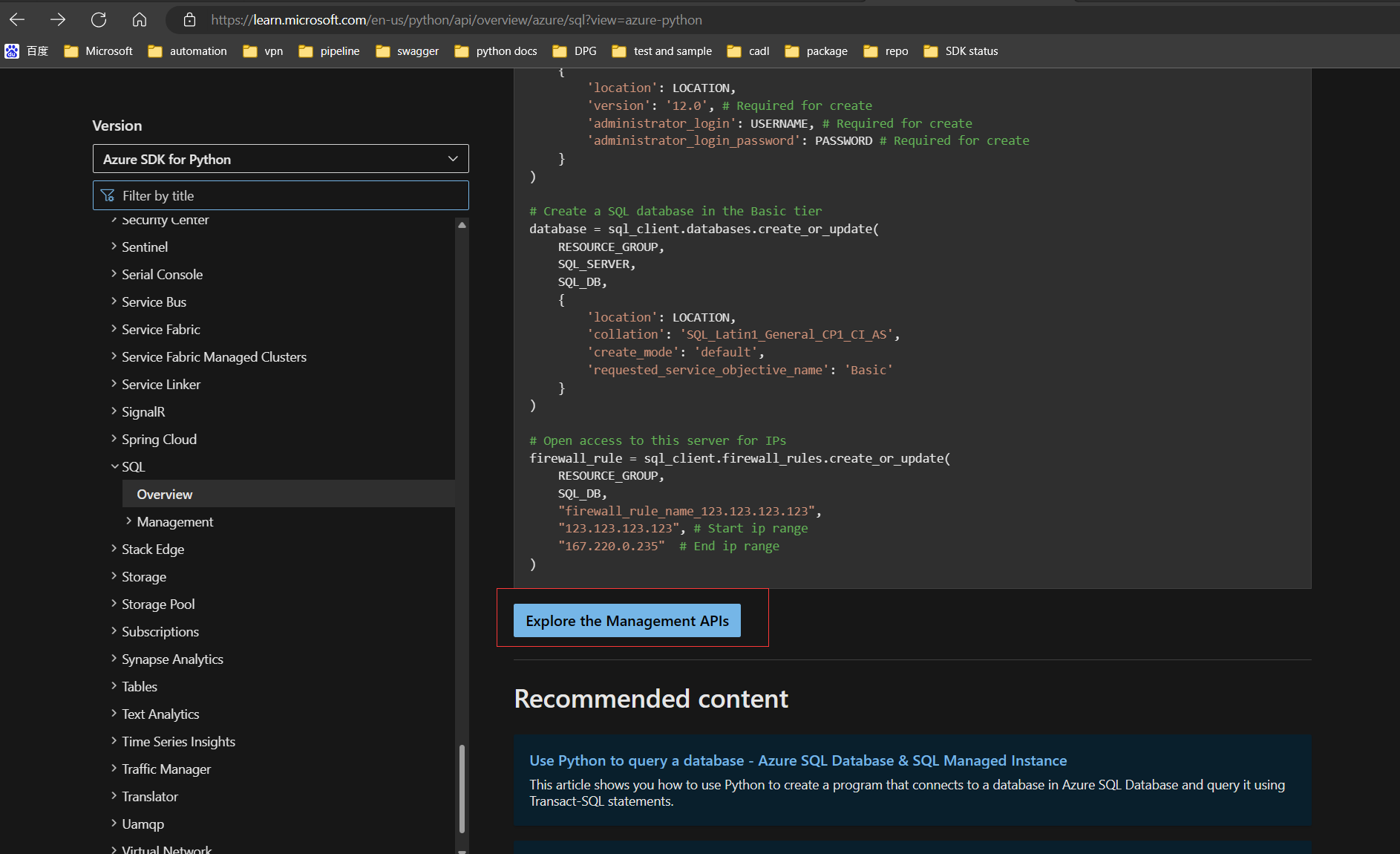The width and height of the screenshot is (1400, 854).
Task: Click the Explore the Management APIs button
Action: (x=627, y=620)
